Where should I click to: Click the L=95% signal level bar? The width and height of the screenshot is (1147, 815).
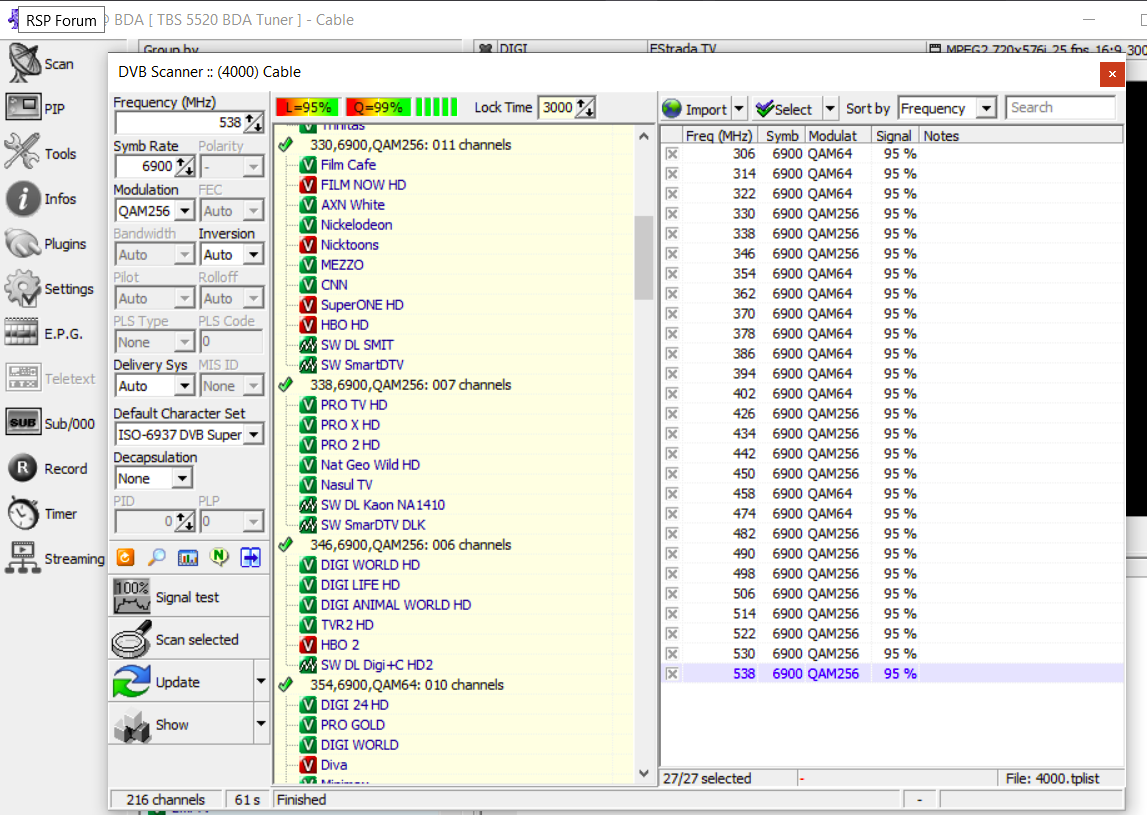click(x=308, y=108)
